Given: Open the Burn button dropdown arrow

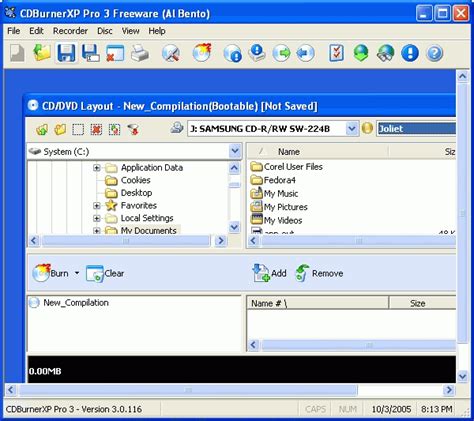Looking at the screenshot, I should pyautogui.click(x=77, y=273).
